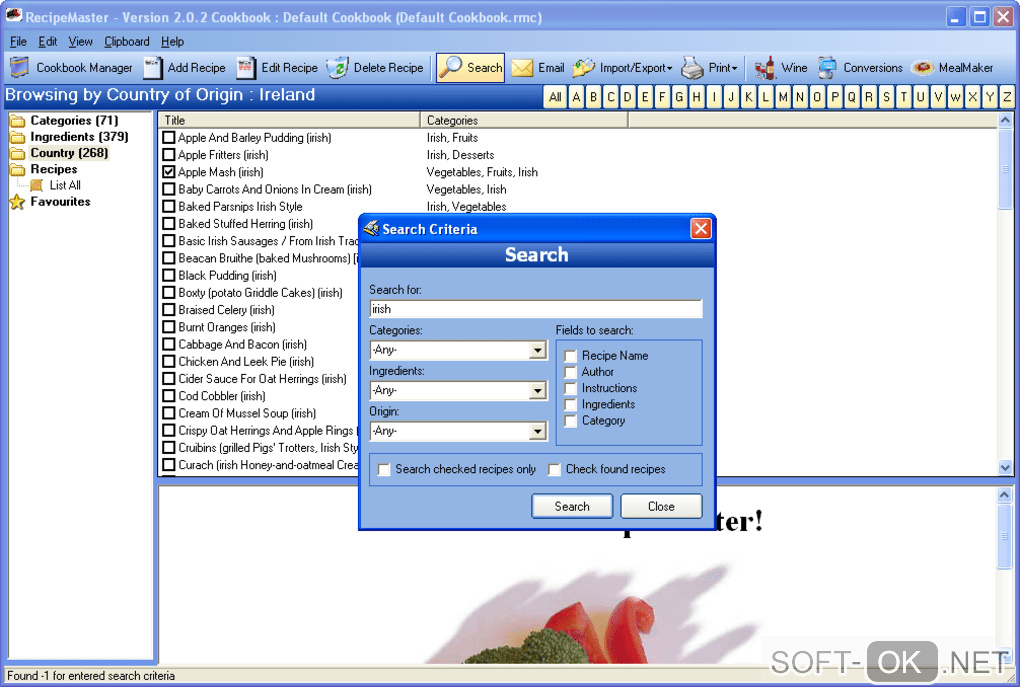Click the Search button in dialog

coord(572,506)
